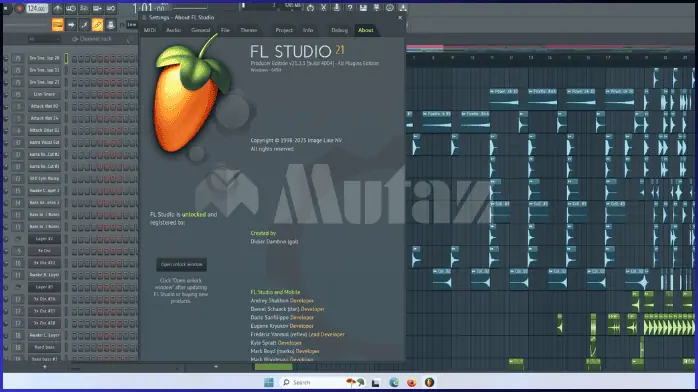
Task: Mute the Layer #2 channel LED
Action: click(6, 239)
